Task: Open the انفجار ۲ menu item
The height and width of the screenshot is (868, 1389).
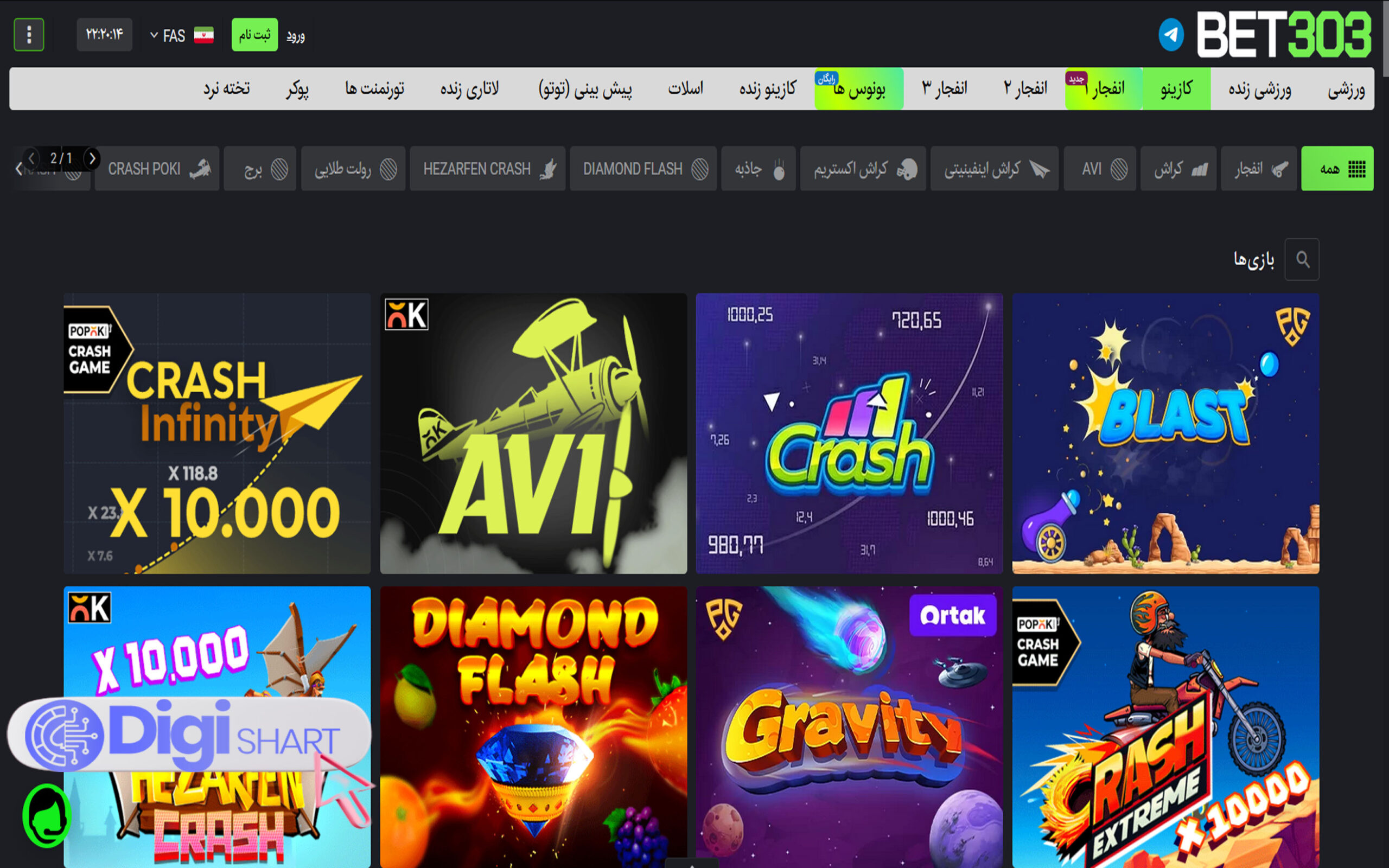Action: (1025, 89)
